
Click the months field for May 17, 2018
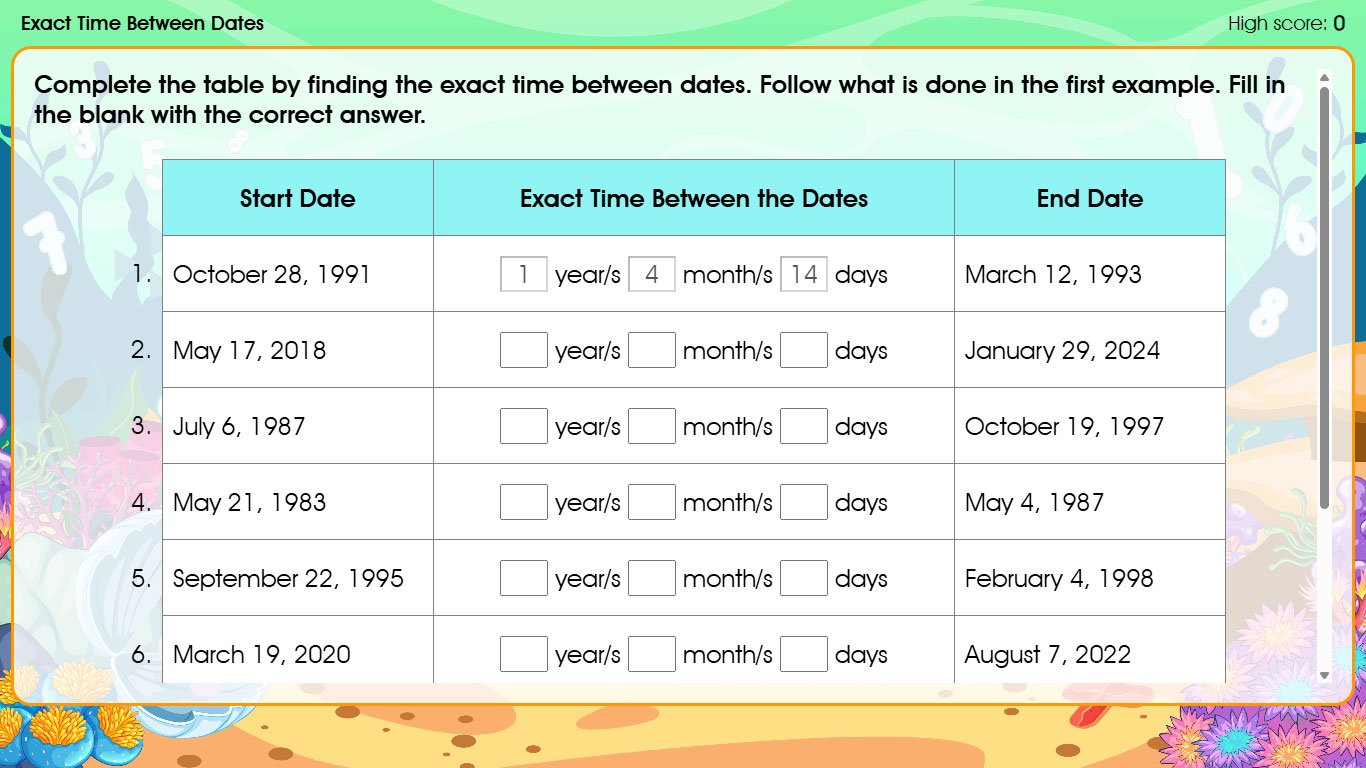[x=651, y=350]
